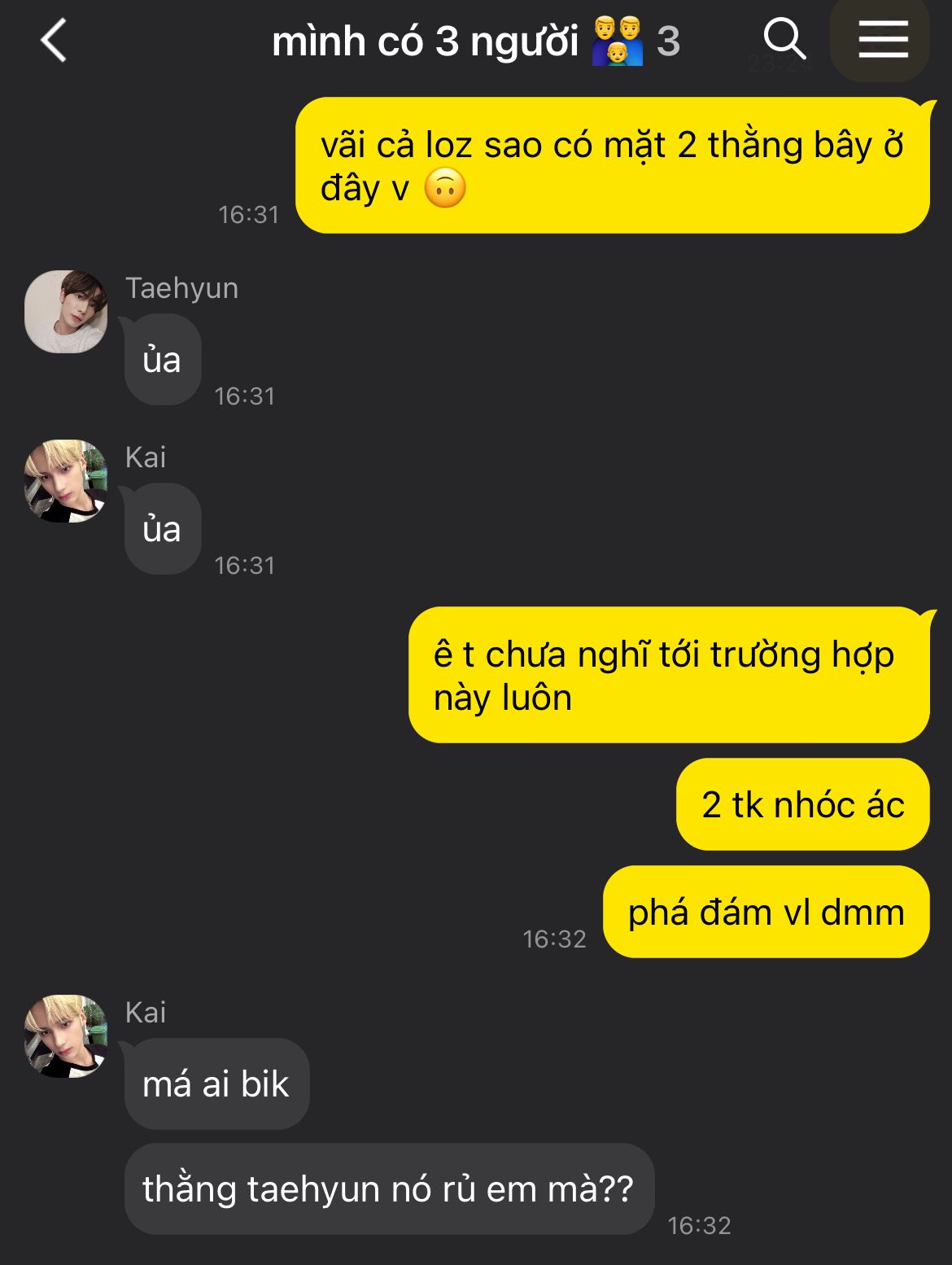
Task: Select Taehyun's 'ủa' message bubble
Action: pyautogui.click(x=163, y=360)
